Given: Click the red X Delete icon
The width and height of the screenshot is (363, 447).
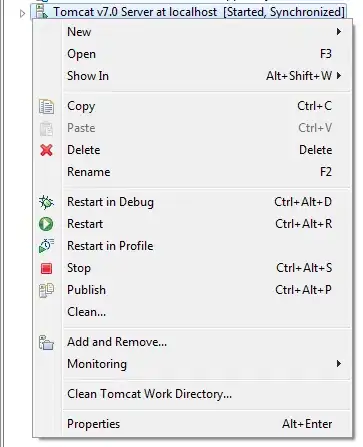Looking at the screenshot, I should point(46,150).
